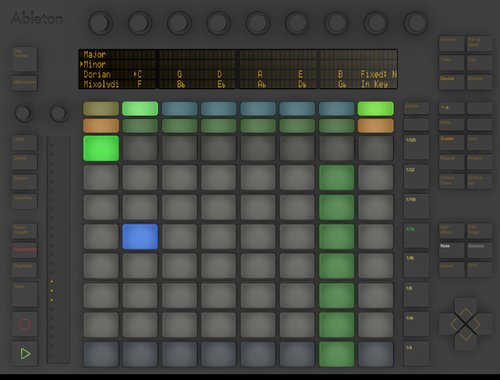This screenshot has height=380, width=500.
Task: Click the blue square pad
Action: coord(140,236)
